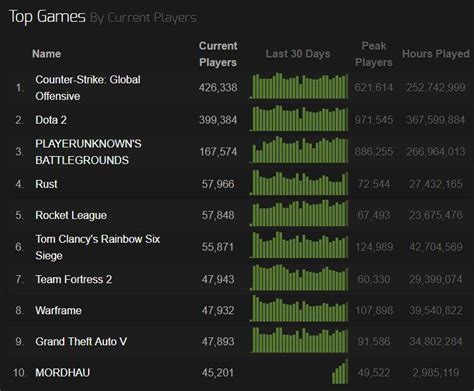Screen dimensions: 474x391
Task: Select peak players value 49,522
Action: (x=374, y=373)
